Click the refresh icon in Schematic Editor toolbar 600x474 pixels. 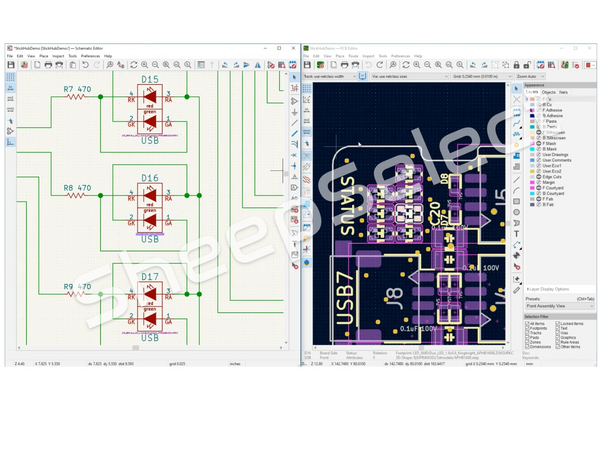click(132, 65)
